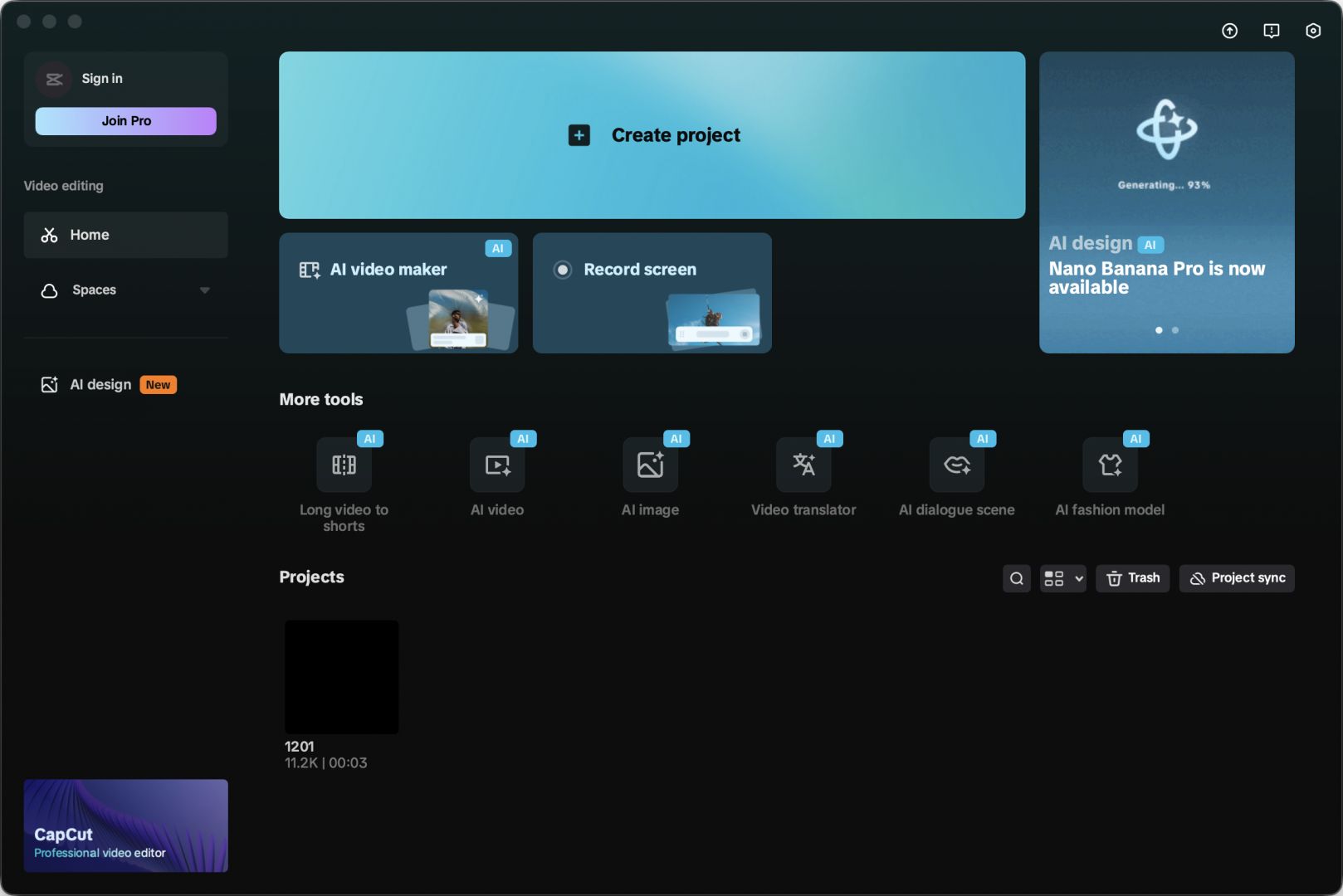Launch the AI video tool
The image size is (1343, 896).
497,465
